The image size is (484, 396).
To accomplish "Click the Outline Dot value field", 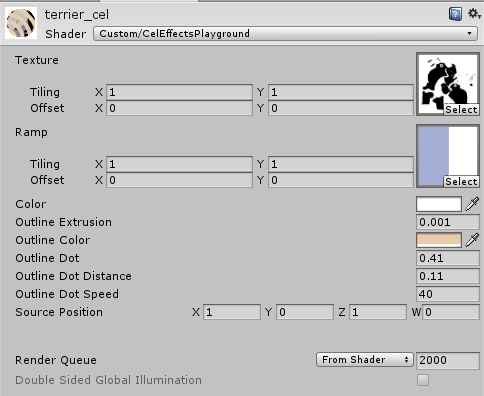I will (448, 258).
